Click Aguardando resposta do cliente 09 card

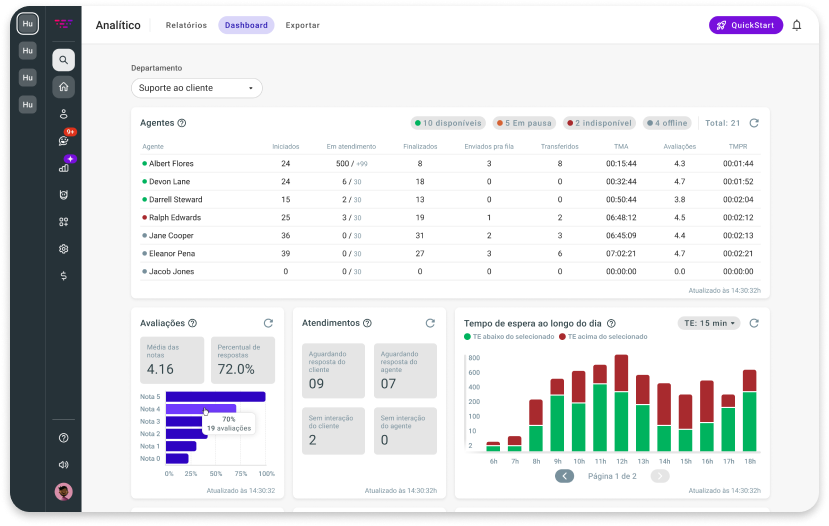pyautogui.click(x=333, y=371)
